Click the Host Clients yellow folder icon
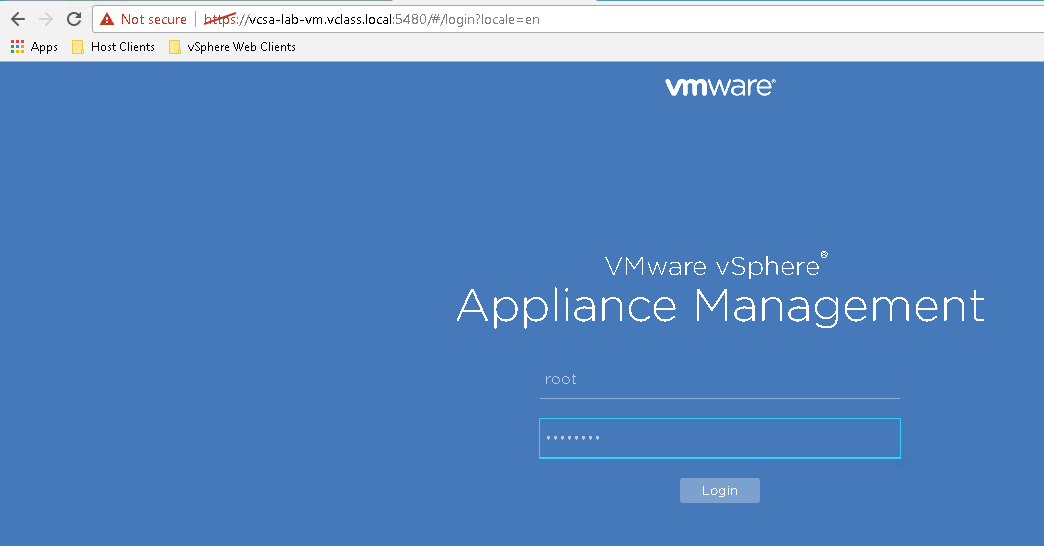 coord(78,46)
